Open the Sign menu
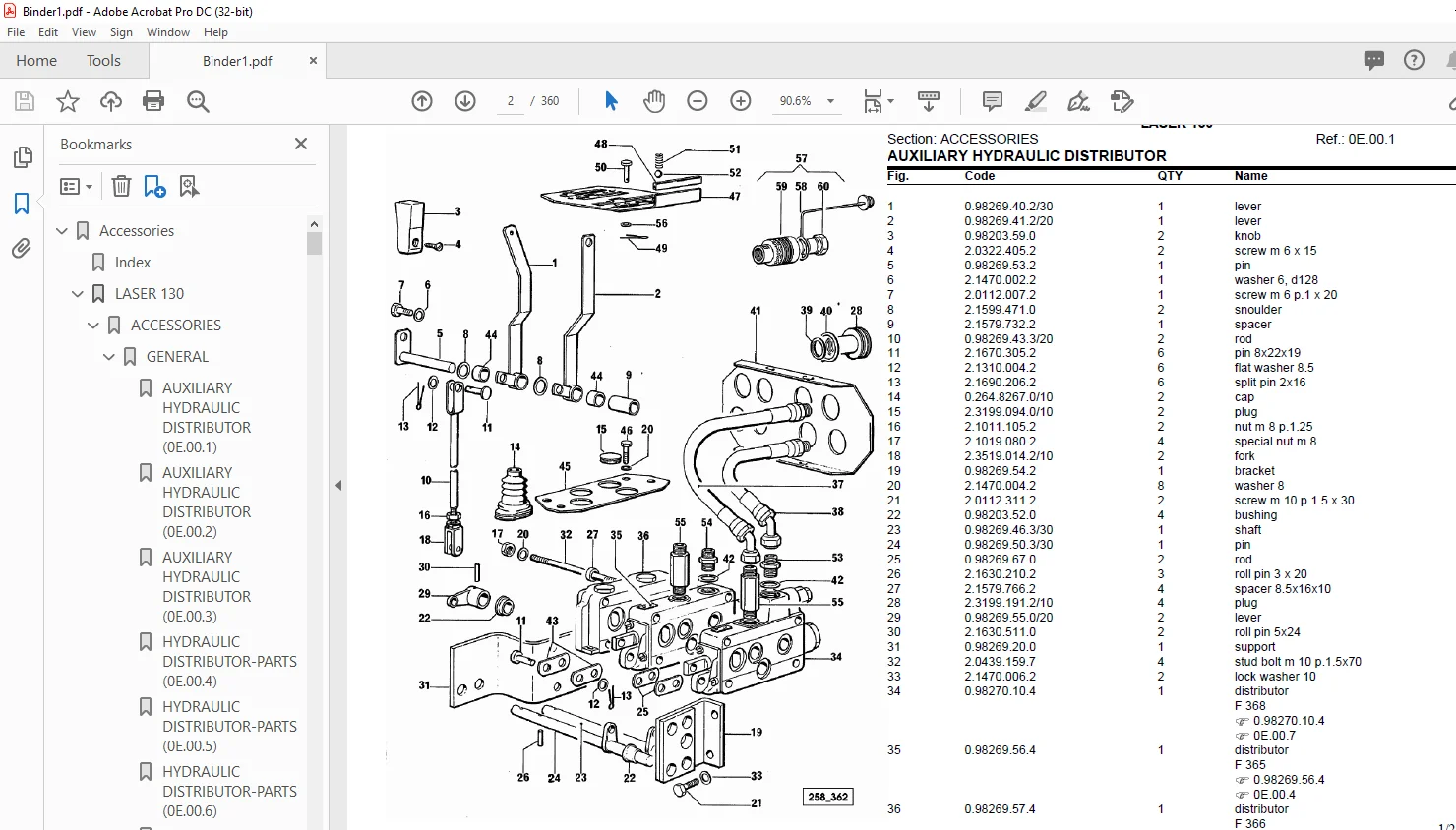 pos(121,32)
